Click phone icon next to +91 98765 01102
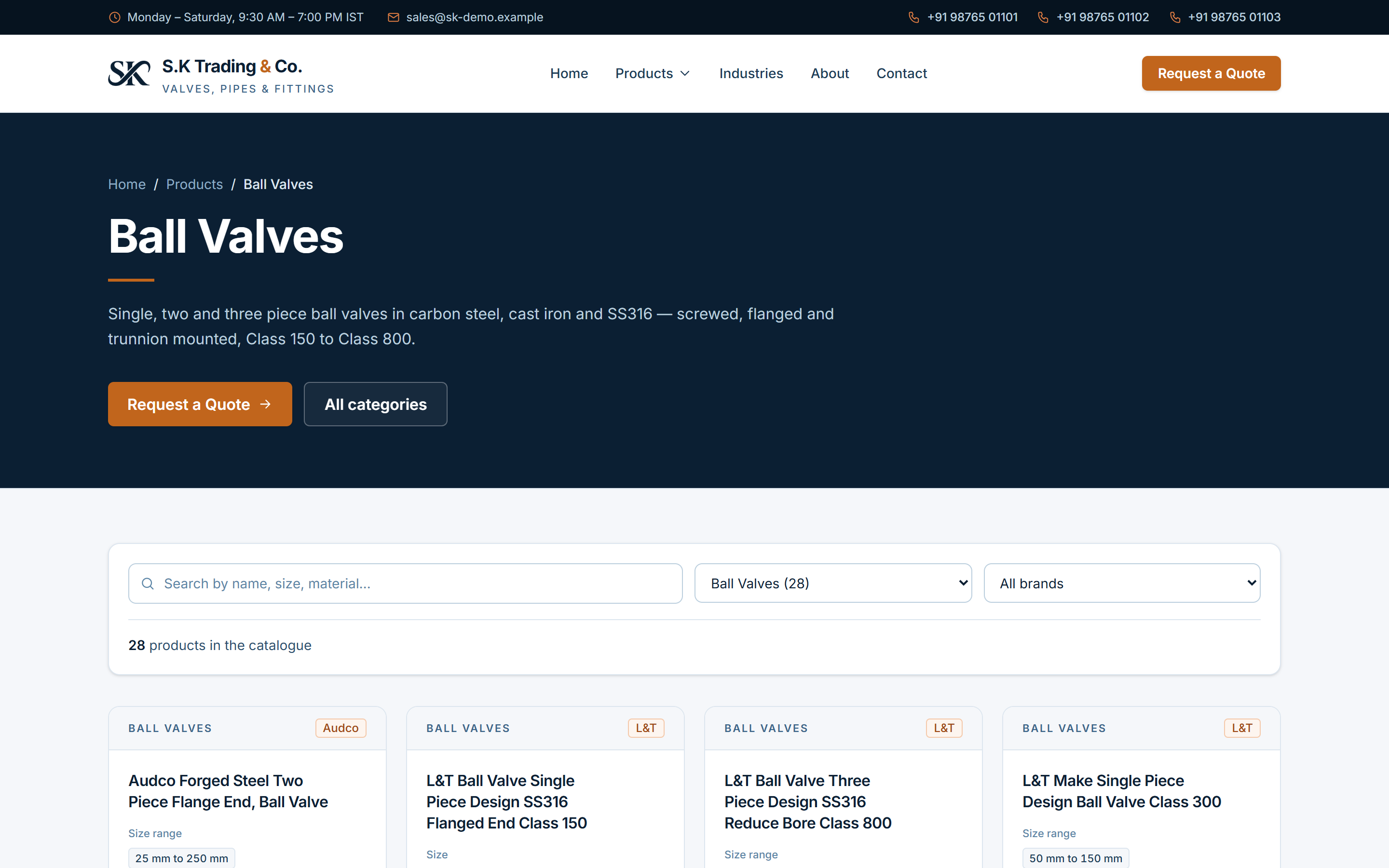Image resolution: width=1389 pixels, height=868 pixels. pyautogui.click(x=1043, y=17)
